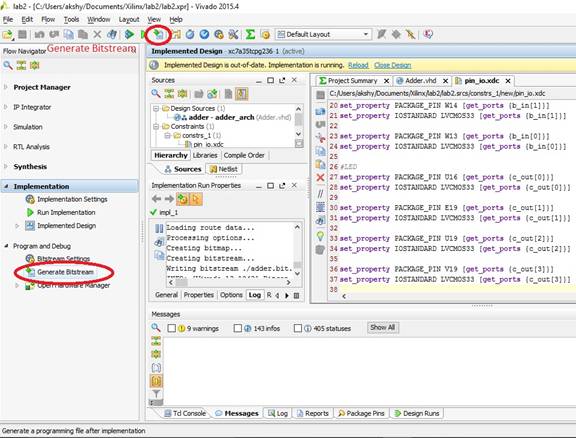Screen dimensions: 576x438
Task: Open the Properties tab of run properties
Action: point(199,295)
